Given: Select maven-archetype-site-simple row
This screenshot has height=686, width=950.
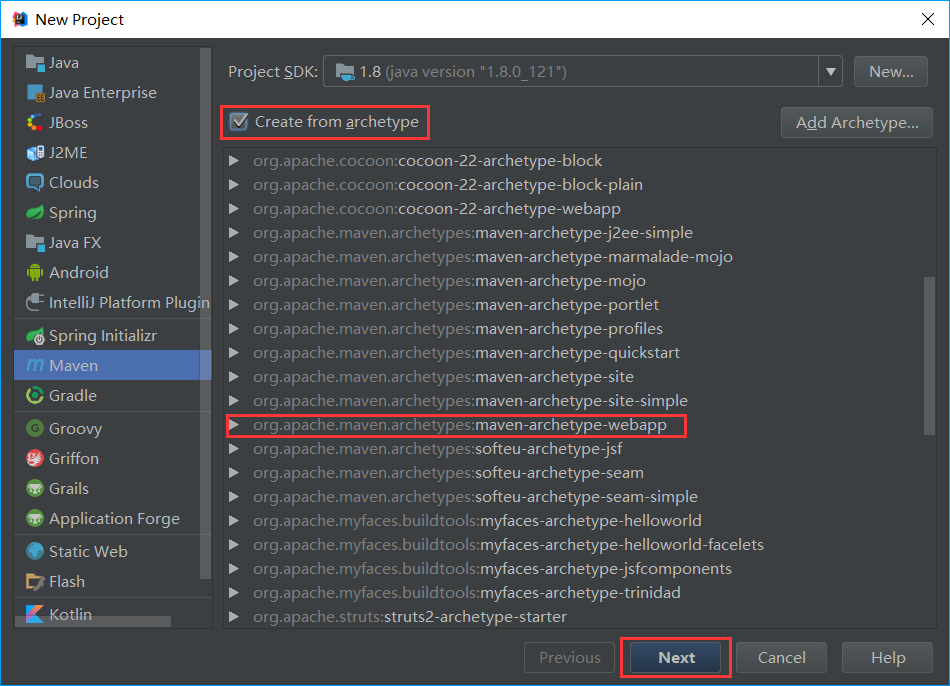Looking at the screenshot, I should tap(580, 401).
